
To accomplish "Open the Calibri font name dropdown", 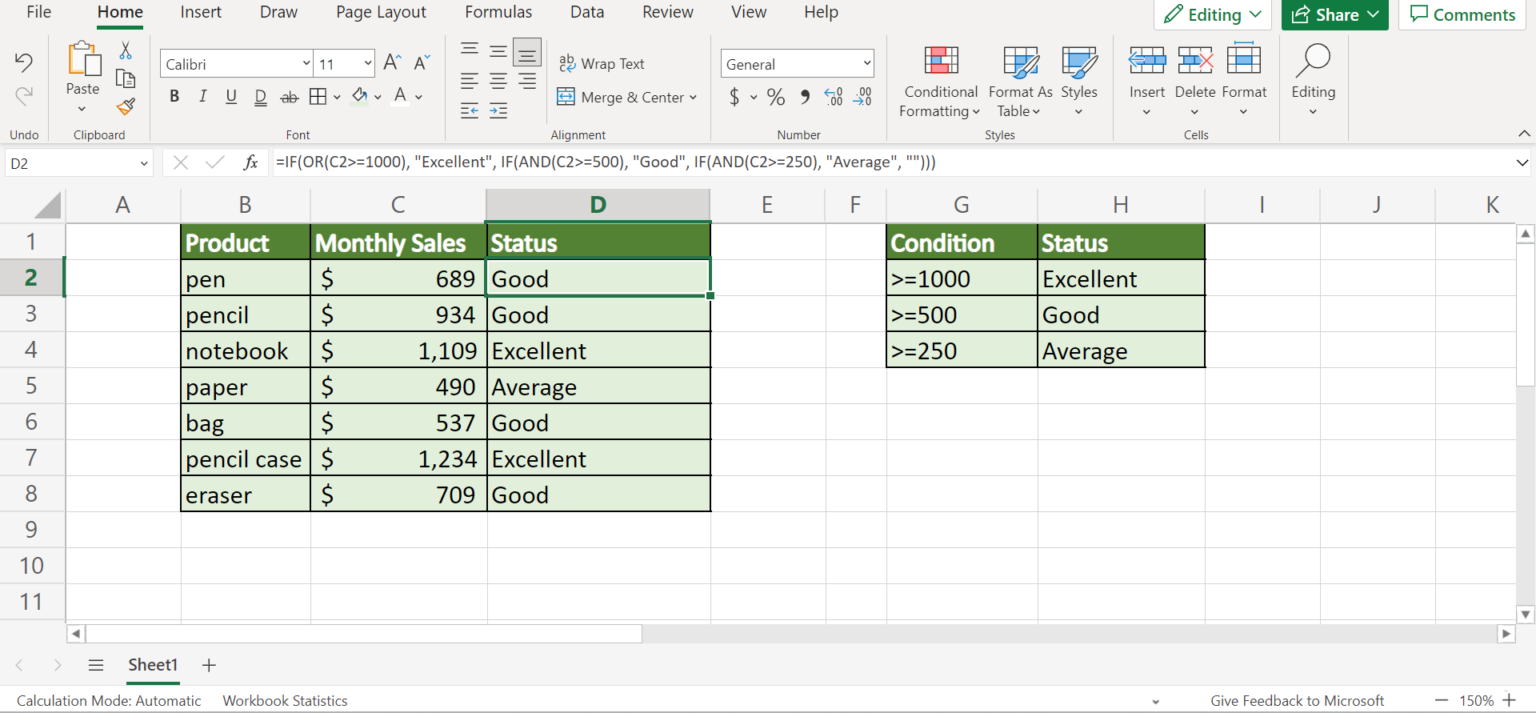I will pos(306,64).
